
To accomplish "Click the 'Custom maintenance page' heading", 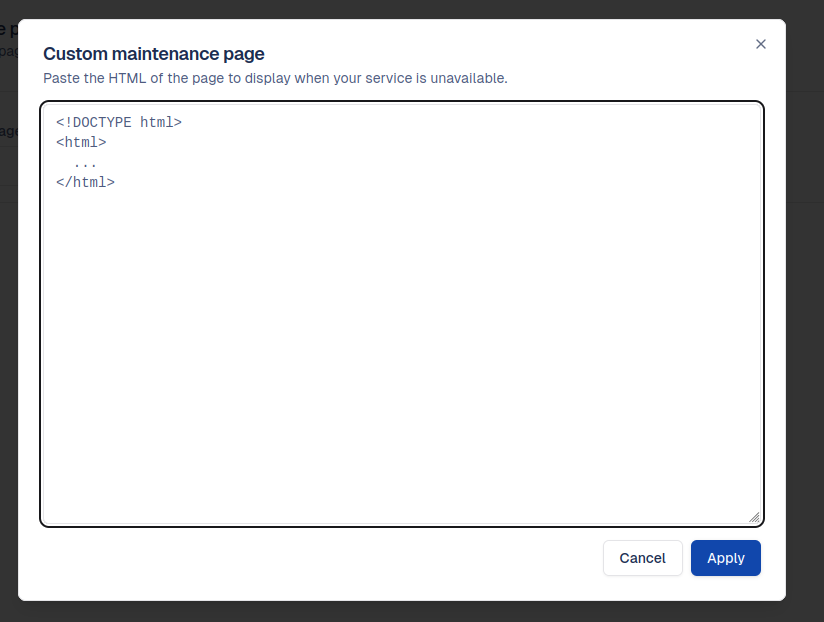I will (153, 54).
